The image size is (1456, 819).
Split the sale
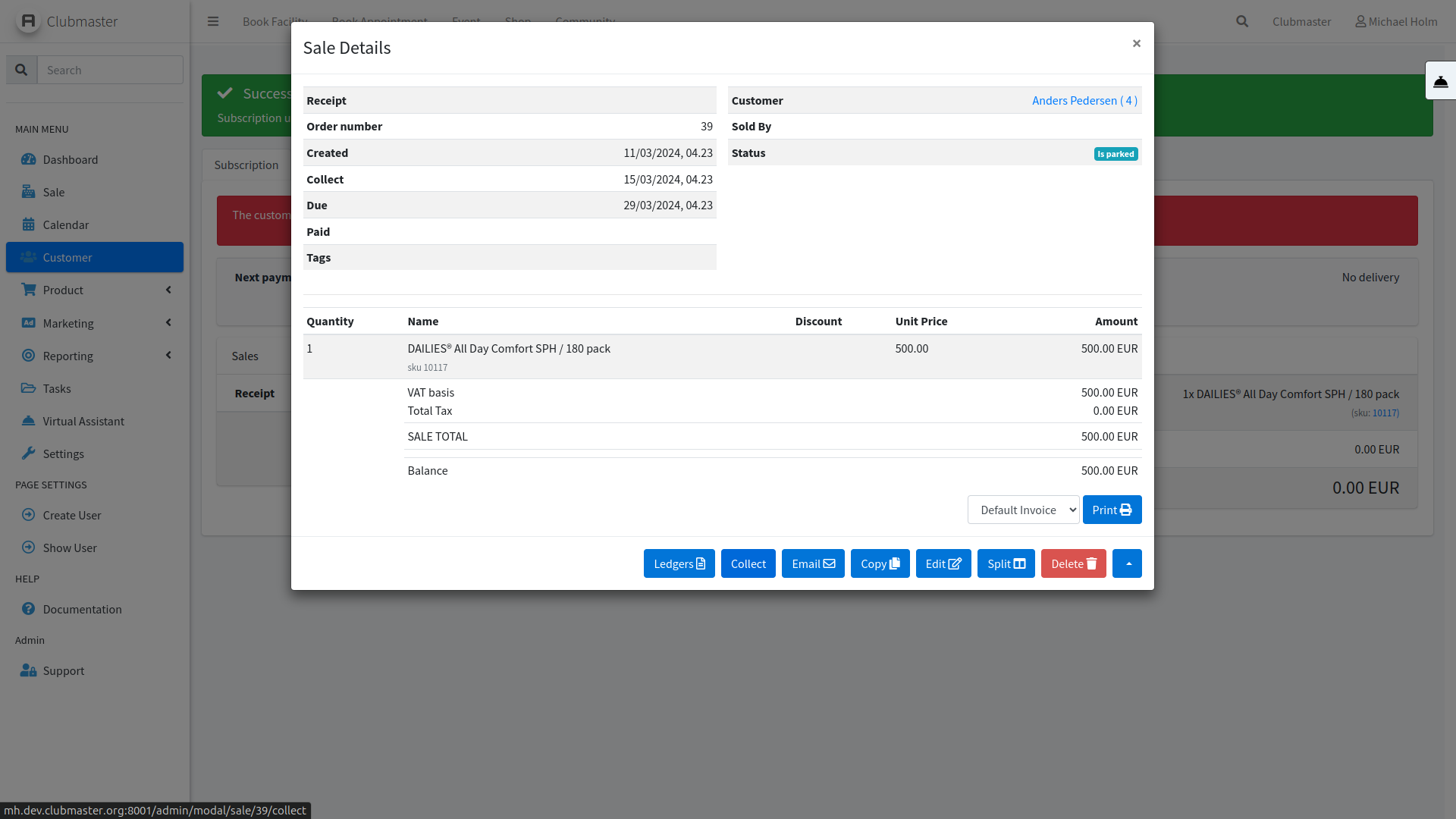(1006, 563)
